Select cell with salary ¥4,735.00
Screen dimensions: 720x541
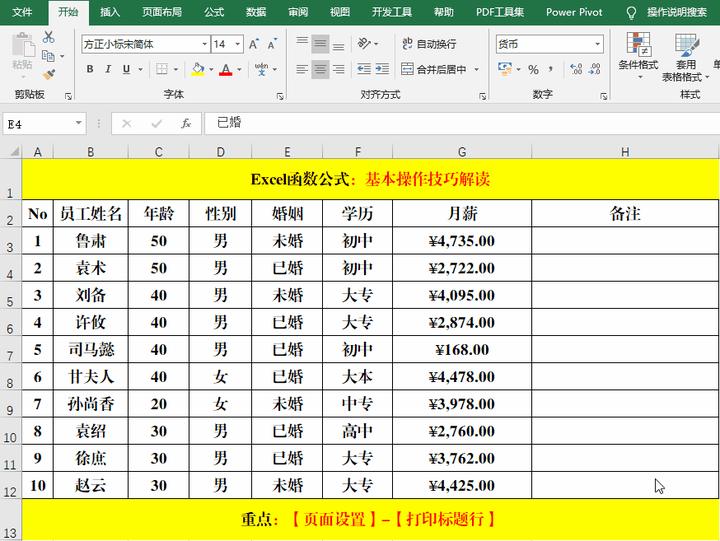462,241
